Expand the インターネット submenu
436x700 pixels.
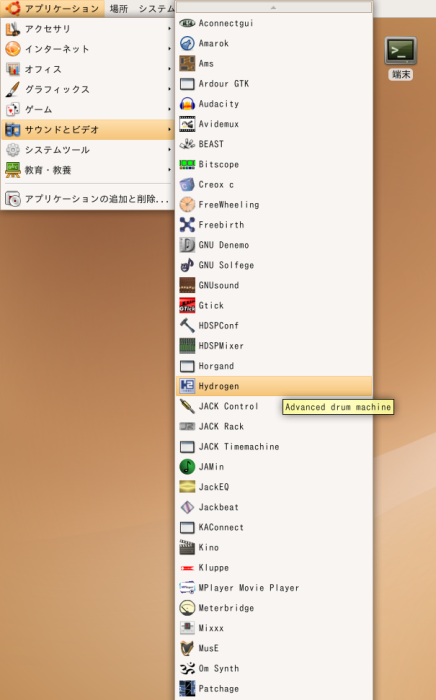point(87,49)
